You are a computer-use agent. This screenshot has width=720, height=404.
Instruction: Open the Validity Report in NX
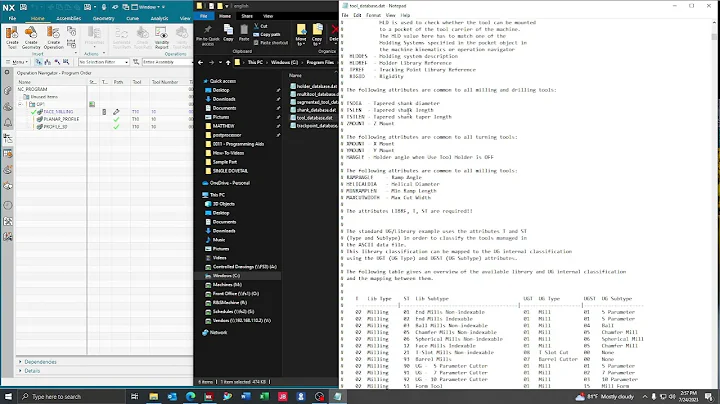click(161, 37)
